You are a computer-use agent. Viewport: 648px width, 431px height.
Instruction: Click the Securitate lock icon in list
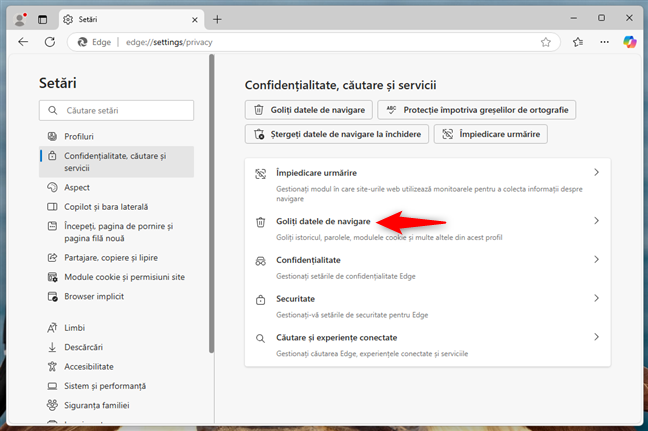[260, 300]
